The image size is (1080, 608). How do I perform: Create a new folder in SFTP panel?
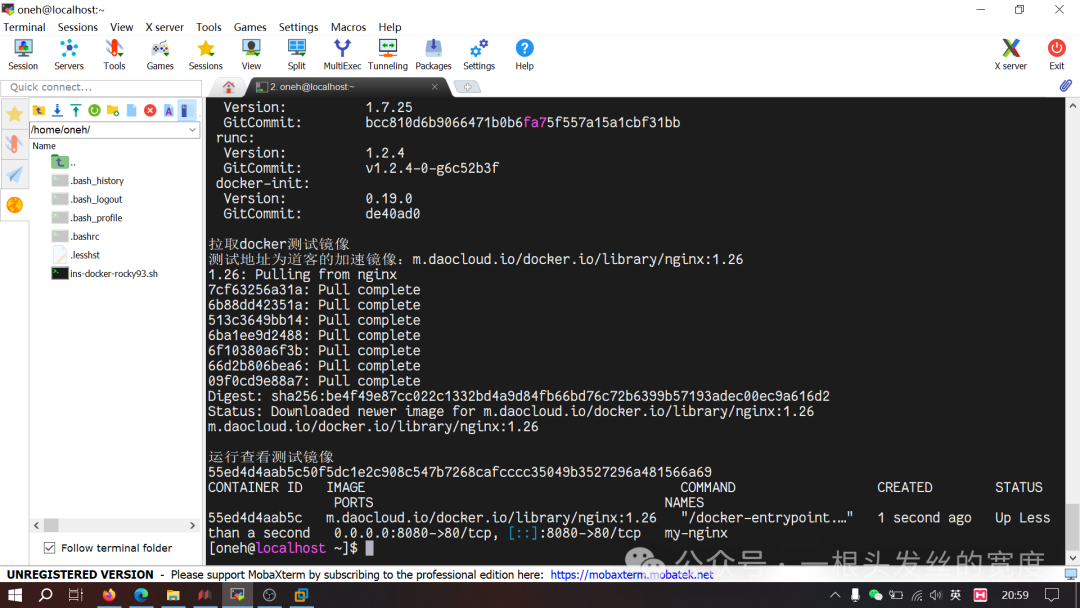113,111
